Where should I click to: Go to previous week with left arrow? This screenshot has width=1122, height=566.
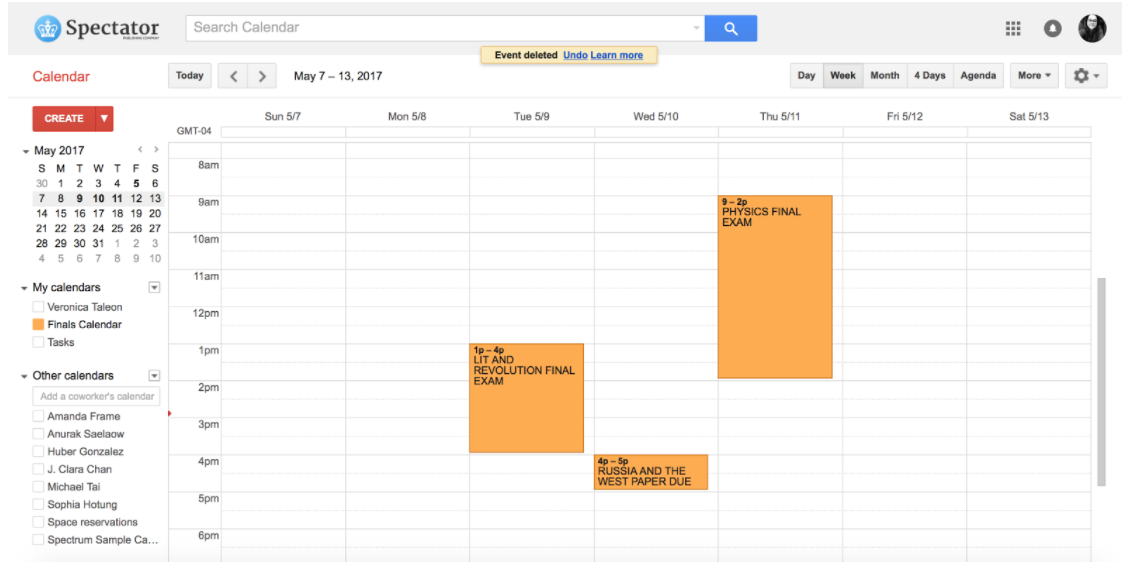coord(233,76)
